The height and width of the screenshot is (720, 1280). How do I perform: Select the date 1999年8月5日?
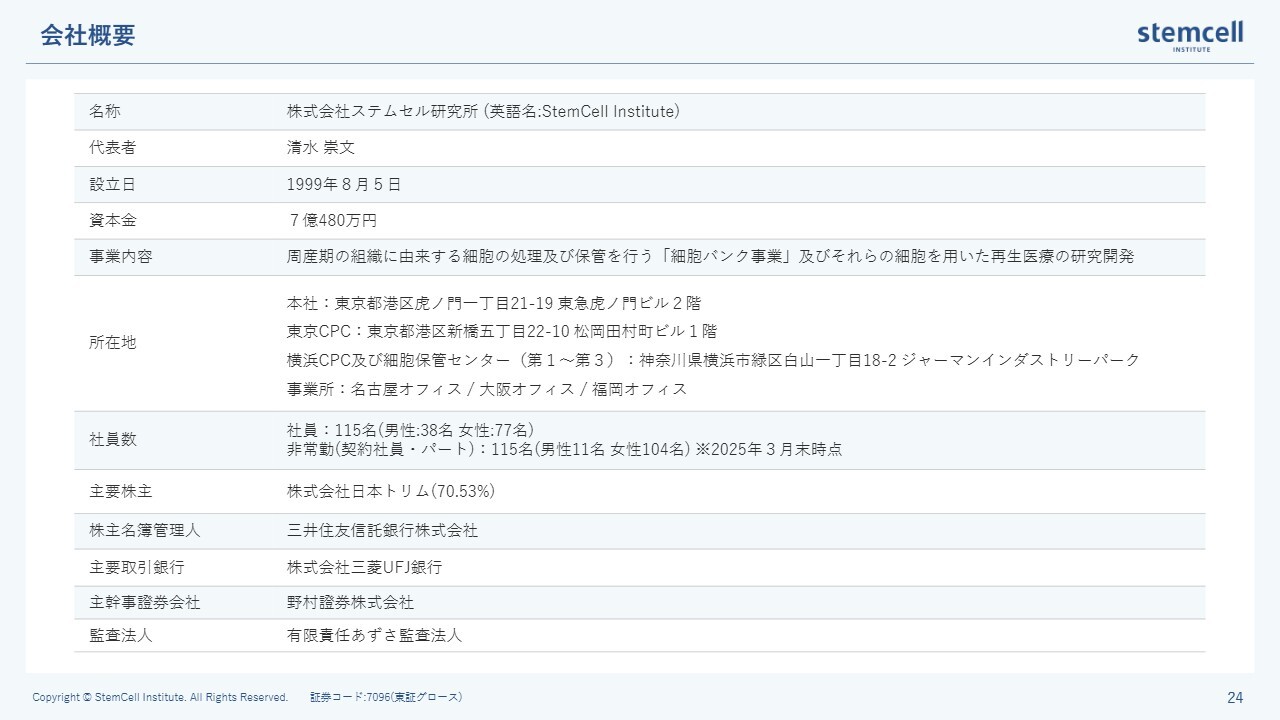coord(344,184)
